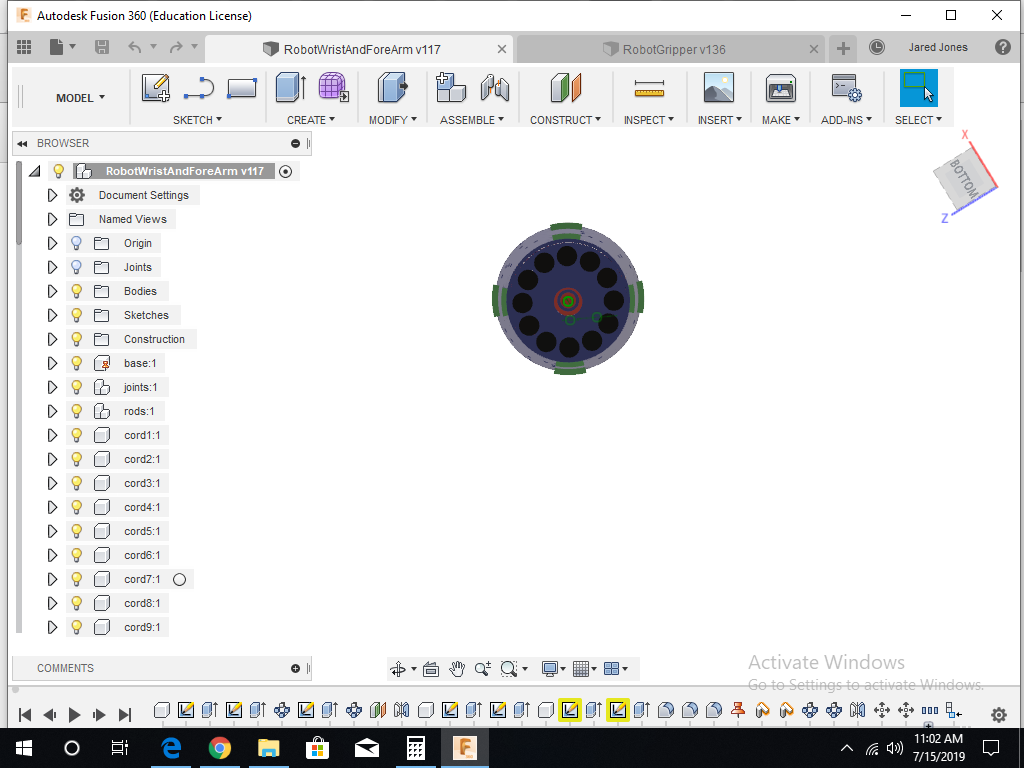Open the Calculator in the taskbar

(x=415, y=748)
